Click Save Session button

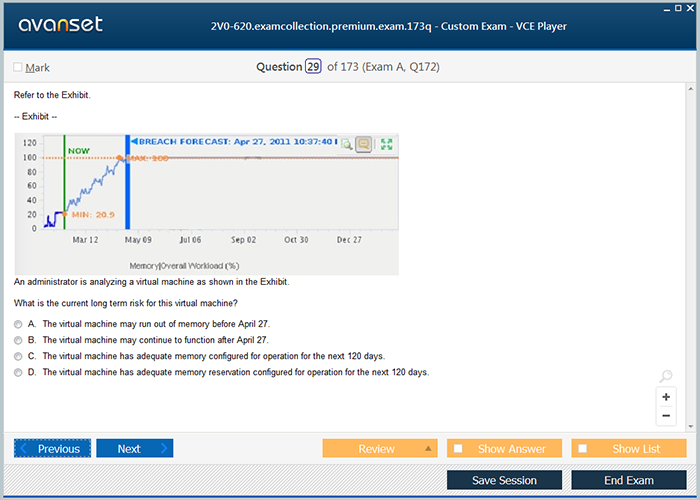[504, 480]
